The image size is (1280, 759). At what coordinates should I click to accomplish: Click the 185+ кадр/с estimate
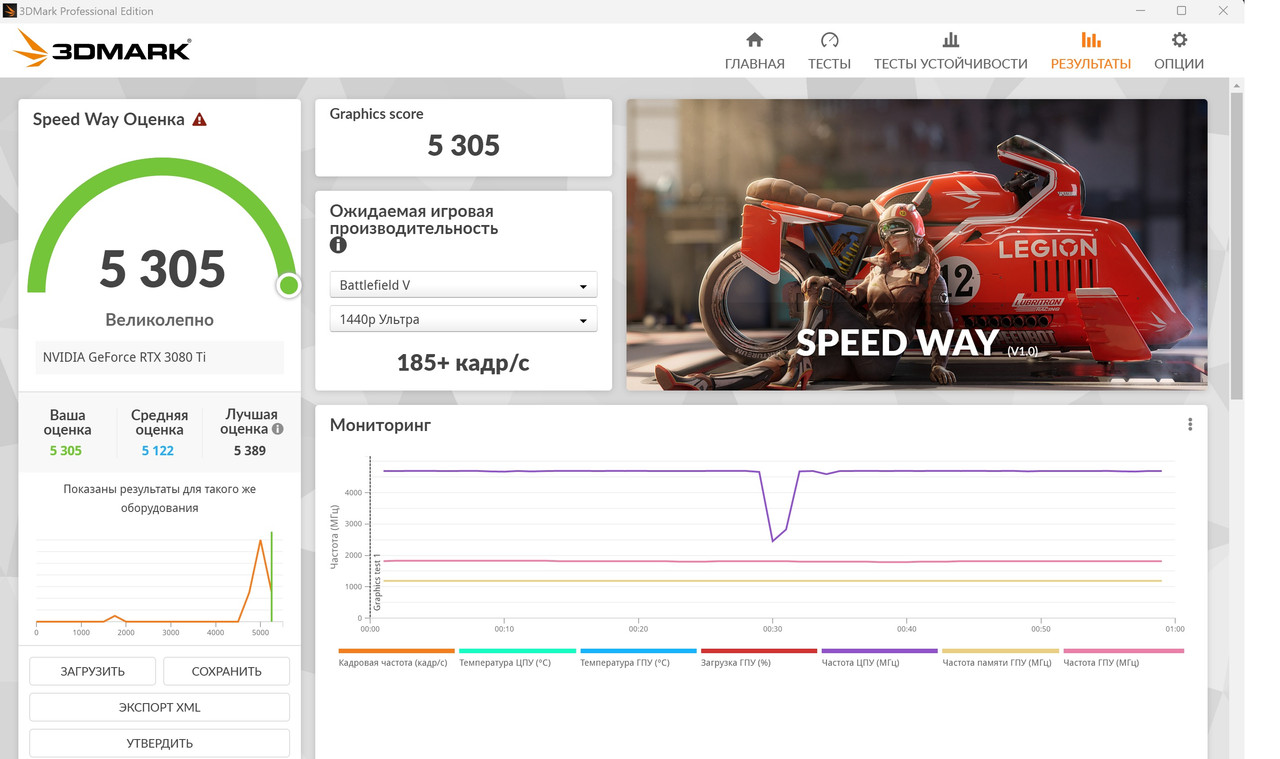click(x=463, y=362)
